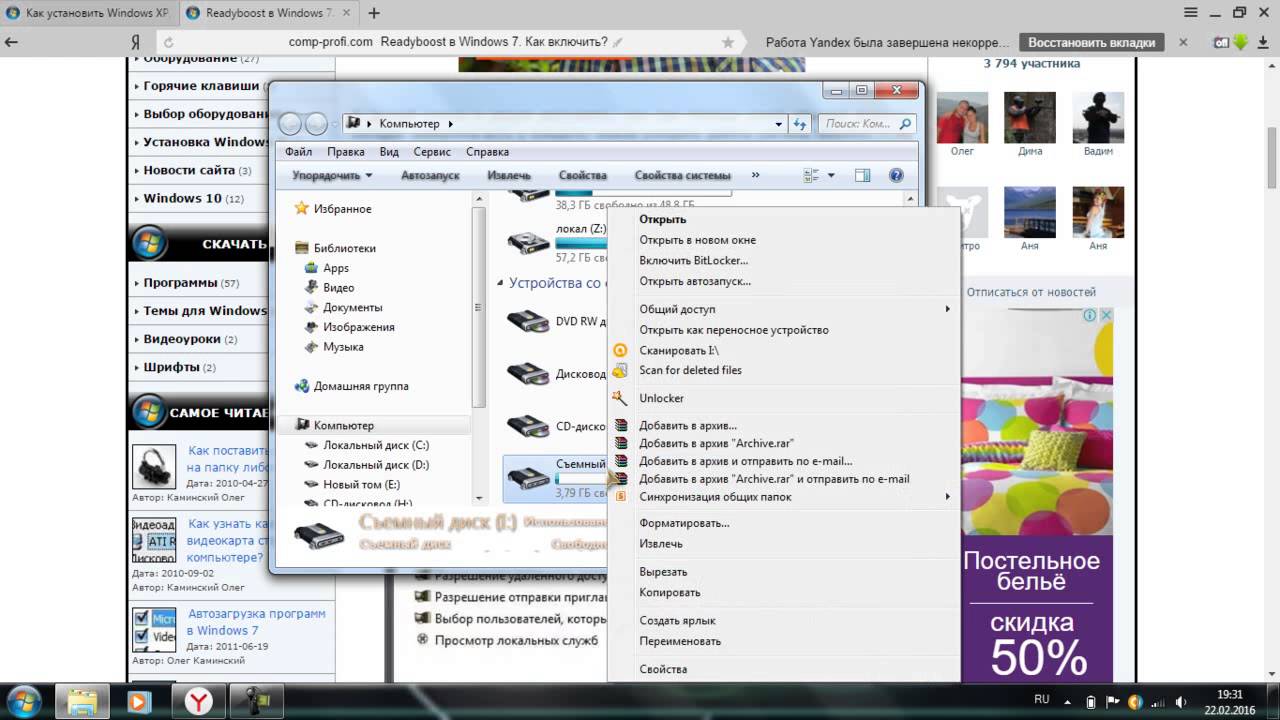Image resolution: width=1280 pixels, height=720 pixels.
Task: Select Новый том (E:) in tree
Action: pyautogui.click(x=361, y=484)
